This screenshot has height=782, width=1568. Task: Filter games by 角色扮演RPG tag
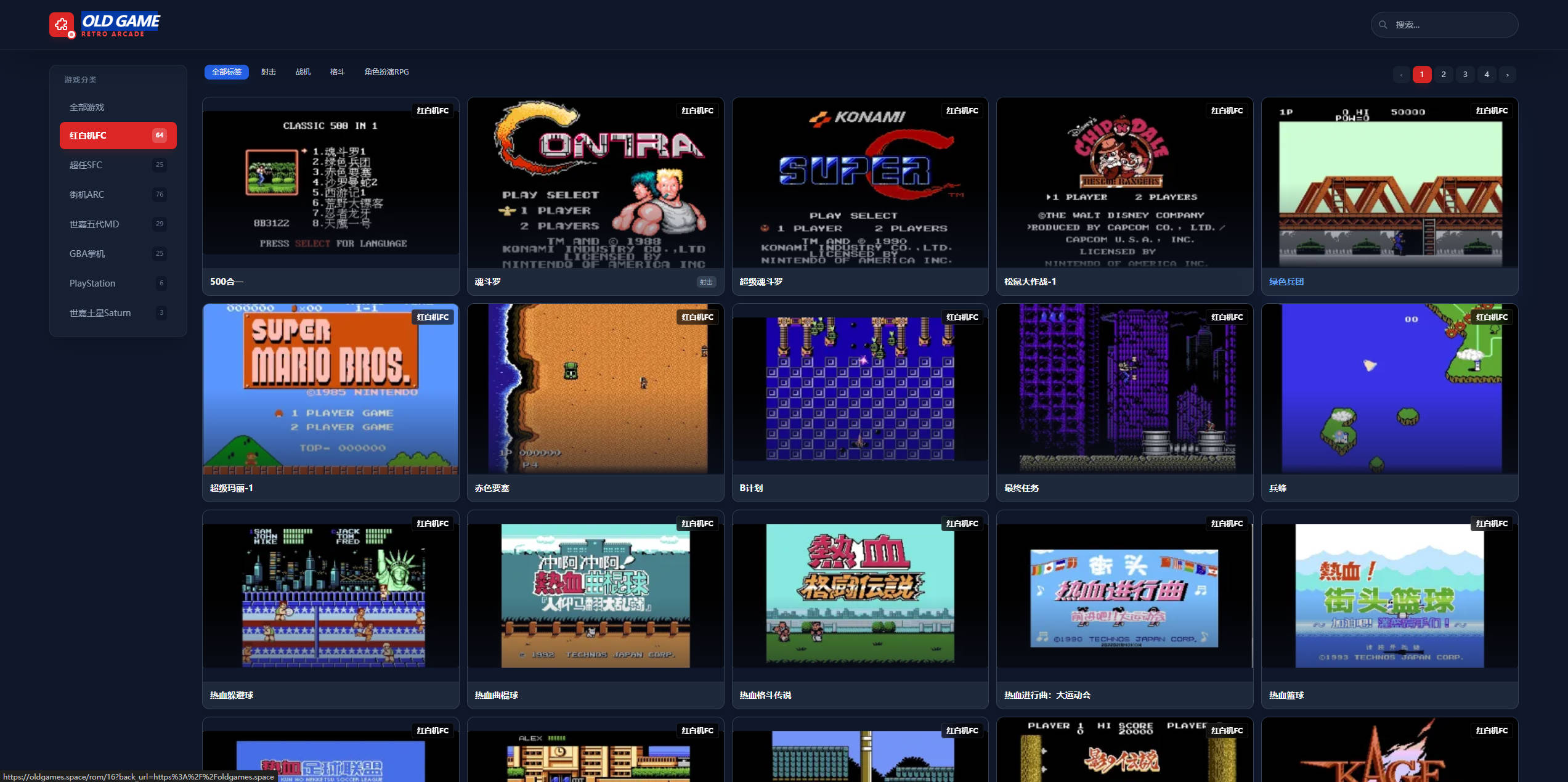(387, 72)
